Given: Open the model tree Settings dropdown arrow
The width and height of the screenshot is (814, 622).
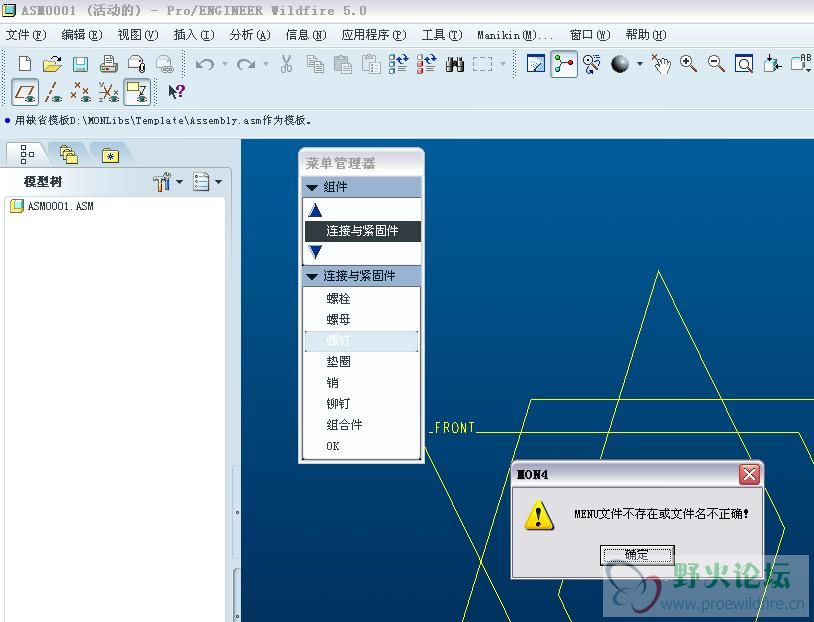Looking at the screenshot, I should click(180, 182).
